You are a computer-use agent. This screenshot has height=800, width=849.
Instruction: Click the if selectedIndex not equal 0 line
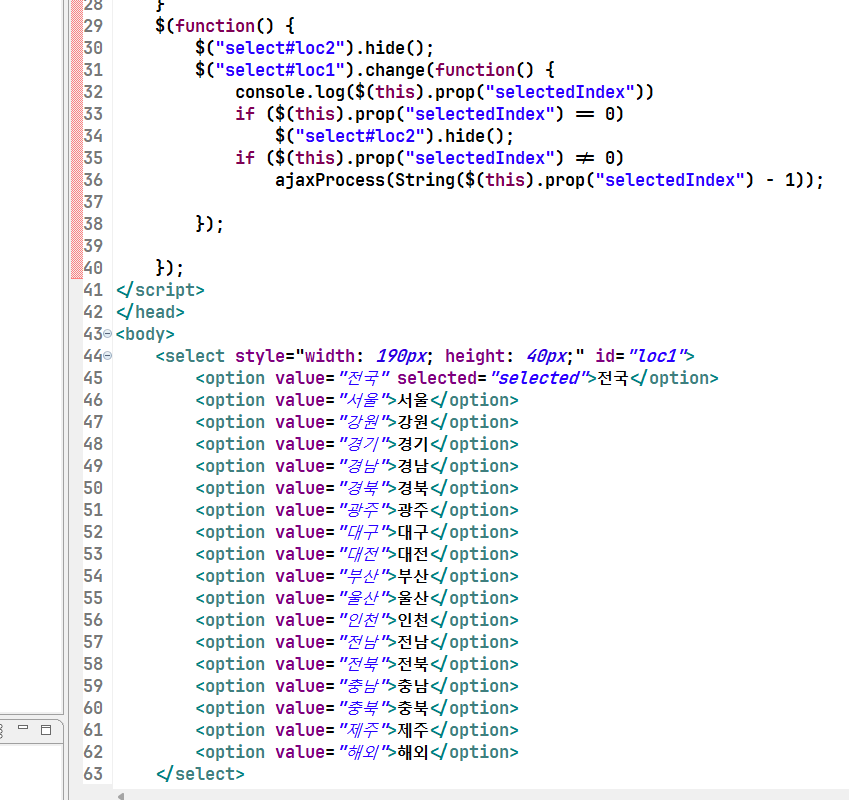click(429, 158)
